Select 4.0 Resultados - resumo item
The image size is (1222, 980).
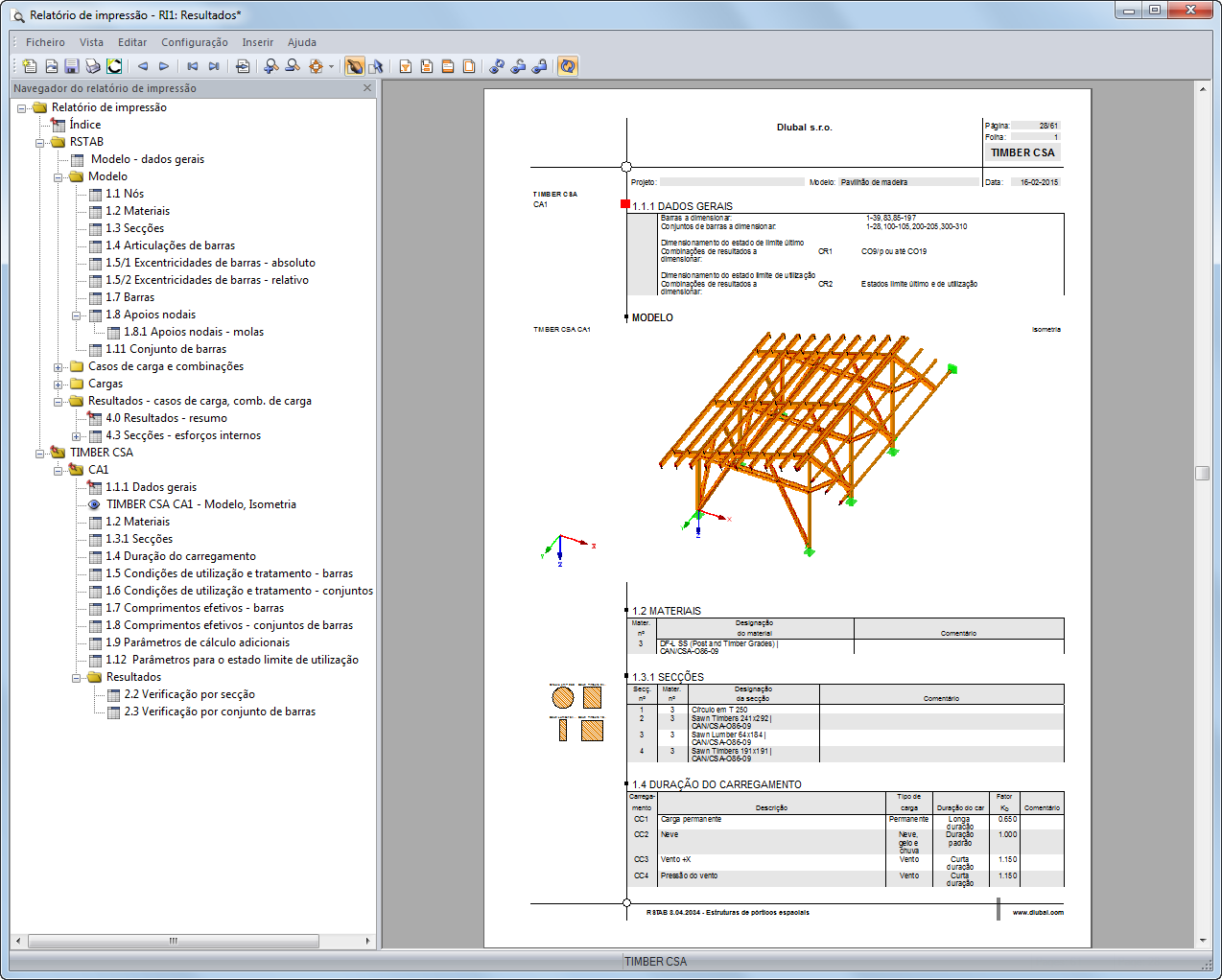[x=166, y=418]
